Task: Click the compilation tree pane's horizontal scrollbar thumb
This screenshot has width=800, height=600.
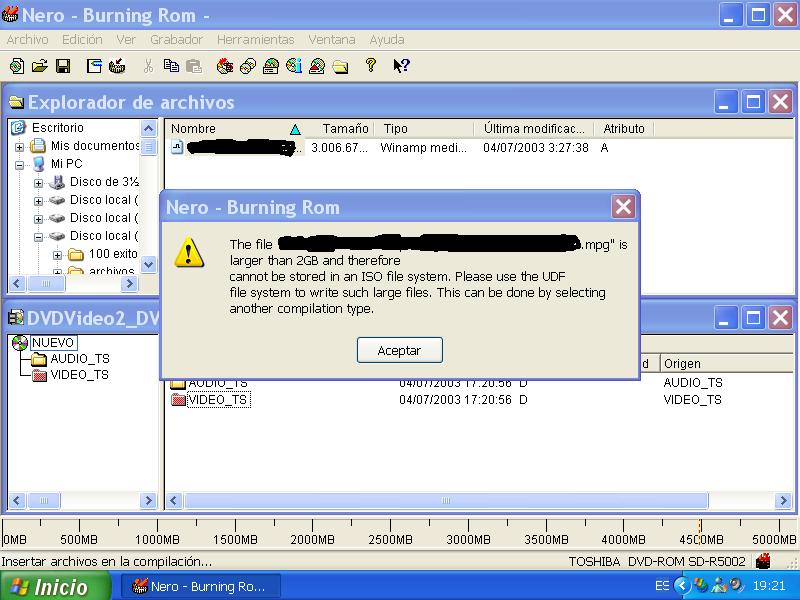Action: coord(43,501)
